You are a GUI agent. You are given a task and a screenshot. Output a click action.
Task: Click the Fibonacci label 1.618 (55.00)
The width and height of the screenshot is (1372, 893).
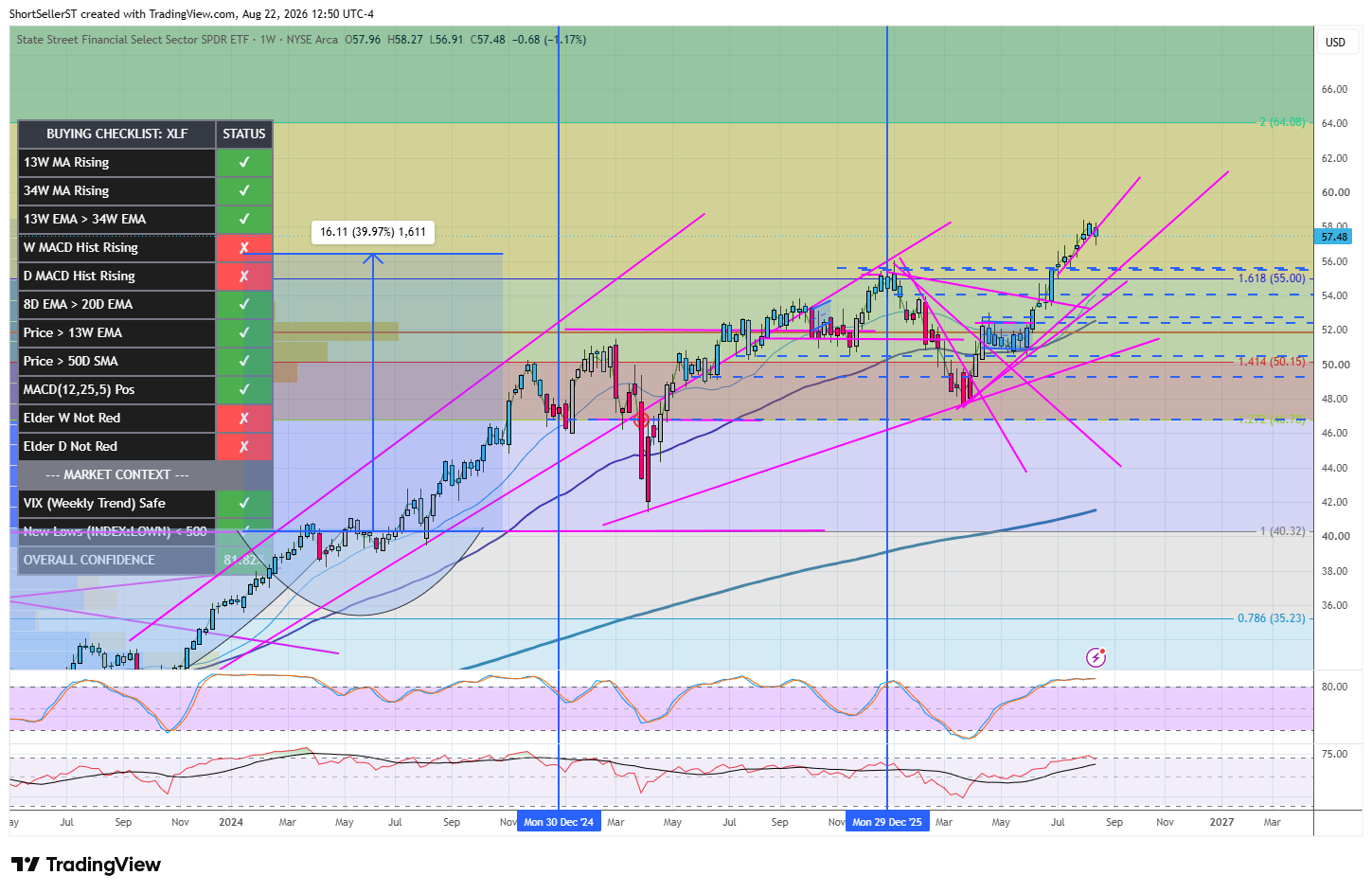coord(1272,278)
